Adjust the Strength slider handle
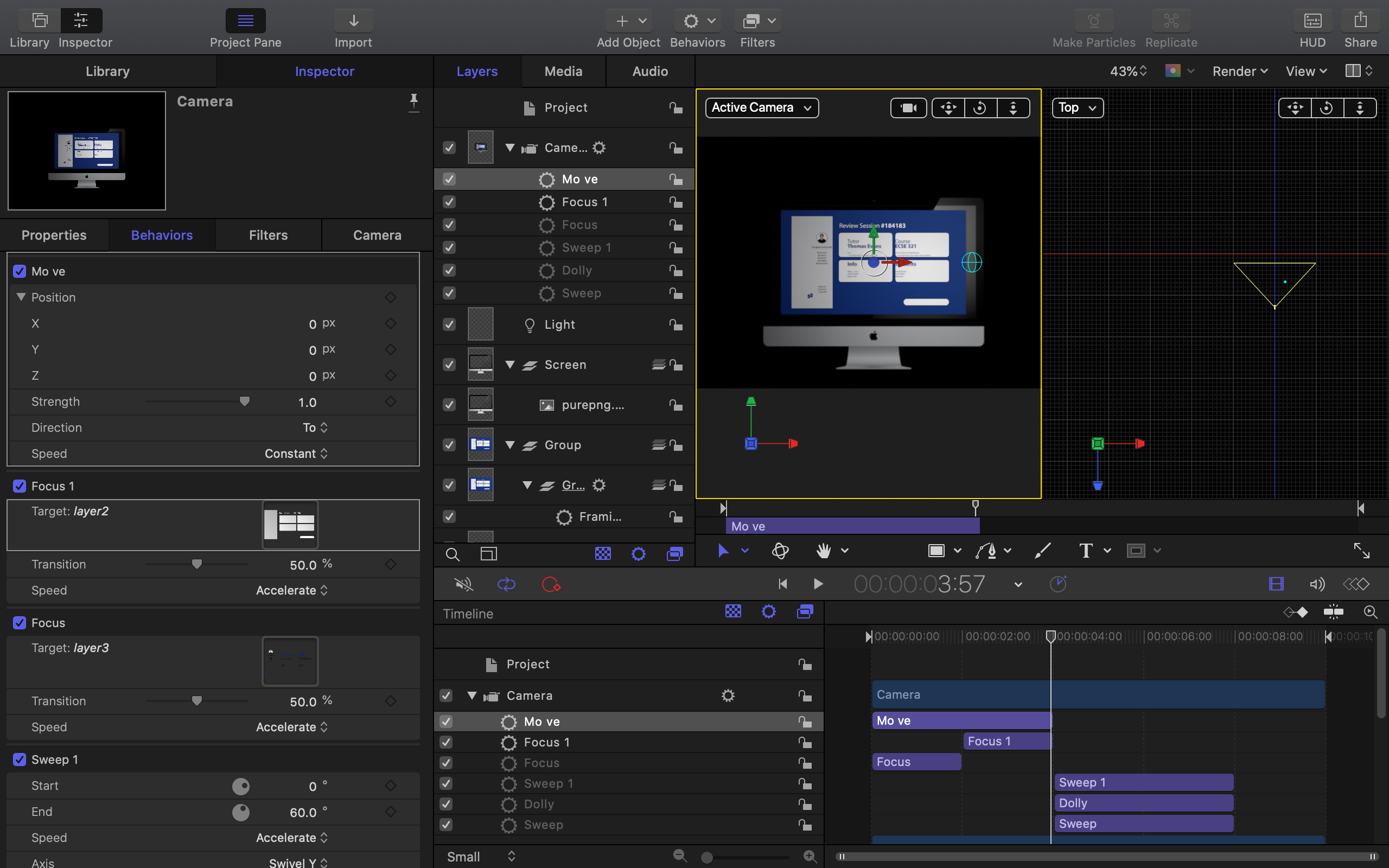1389x868 pixels. click(x=245, y=401)
